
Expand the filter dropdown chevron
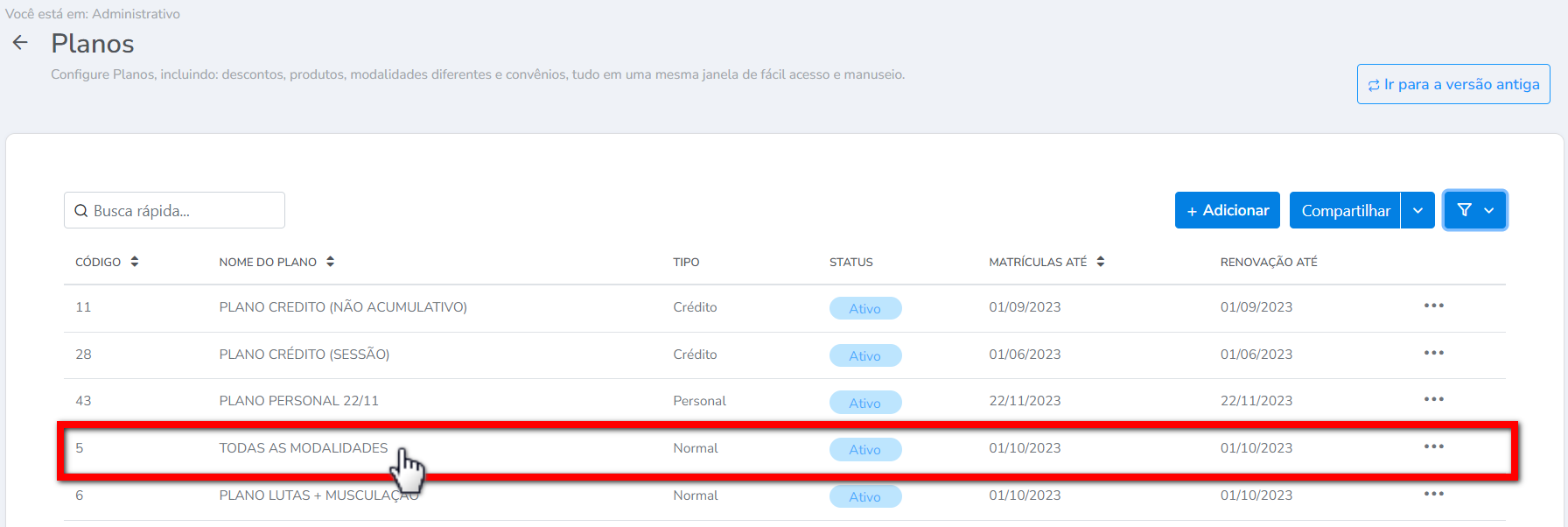click(x=1489, y=210)
